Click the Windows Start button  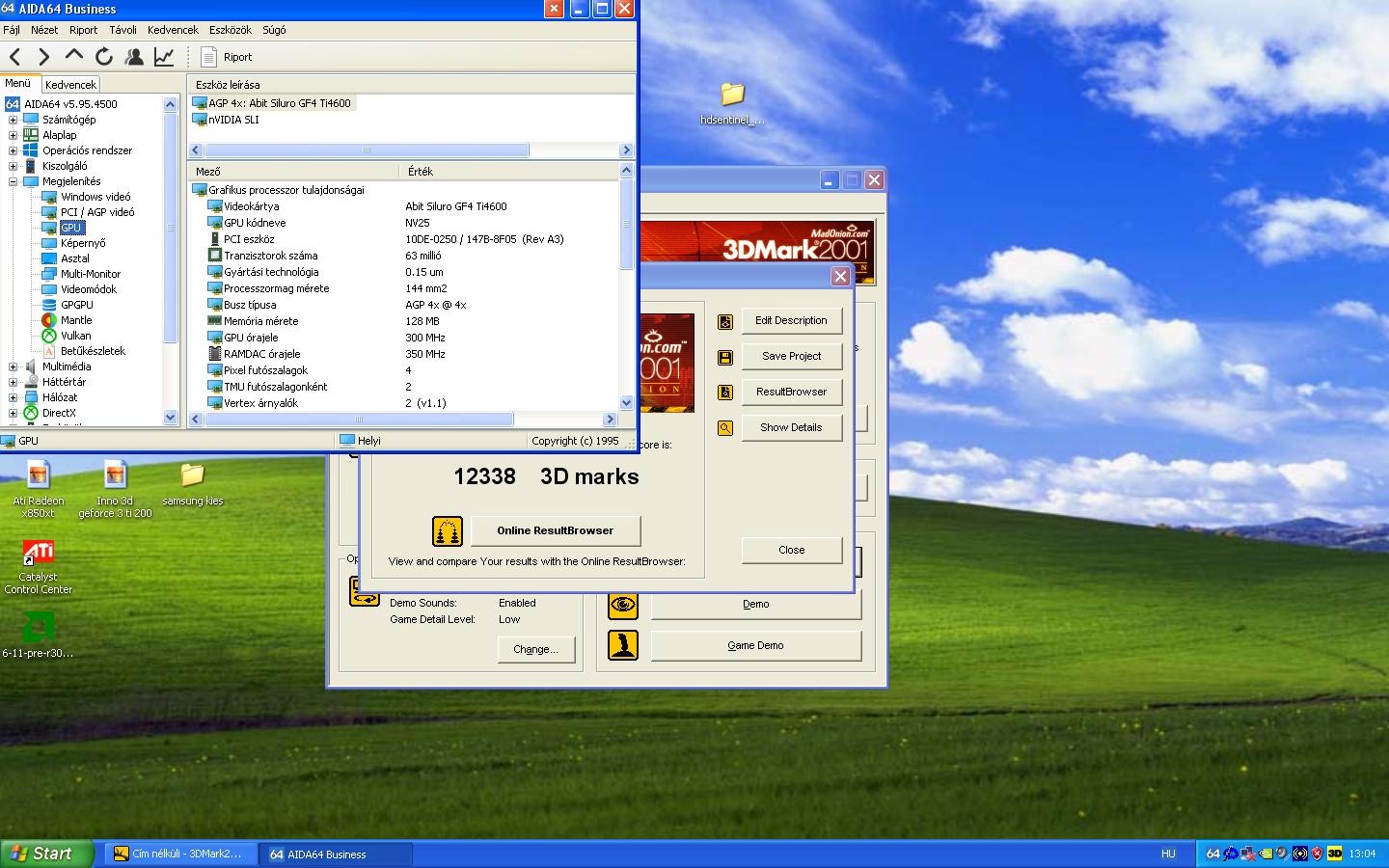pyautogui.click(x=47, y=854)
